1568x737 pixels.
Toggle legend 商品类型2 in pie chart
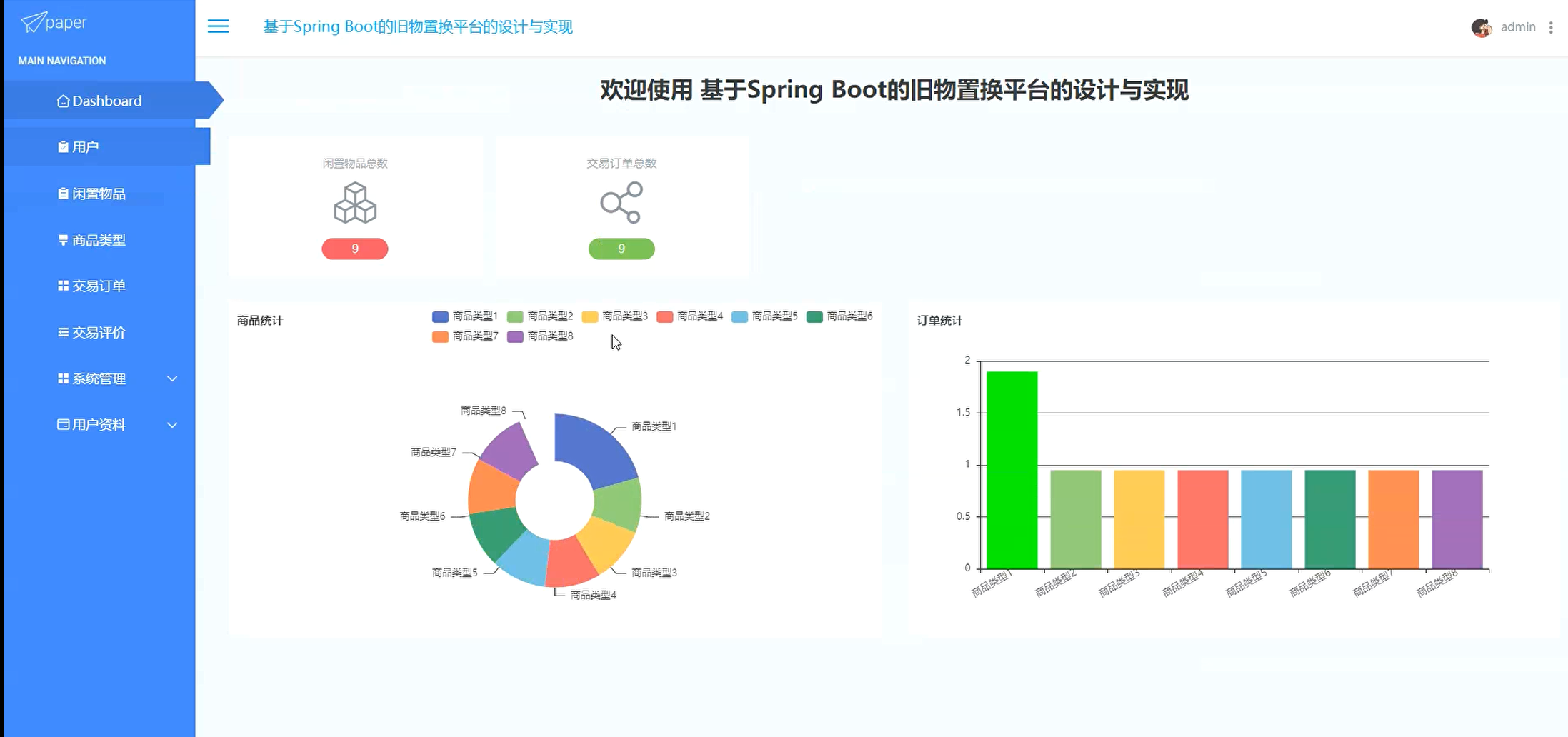pyautogui.click(x=539, y=316)
